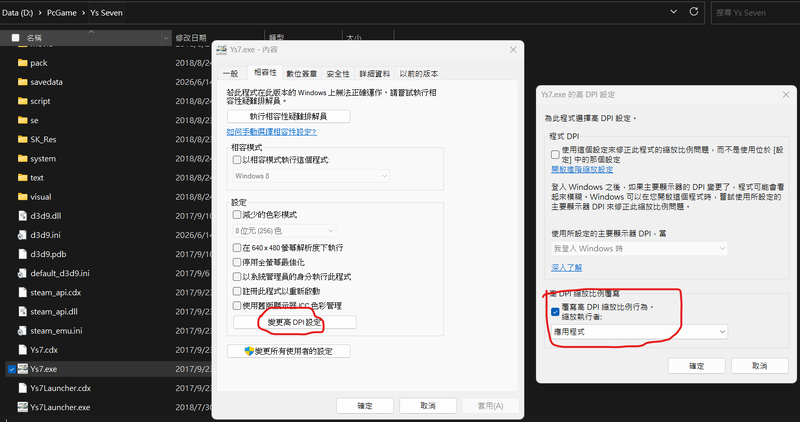The width and height of the screenshot is (800, 422).
Task: Expand the chevron after PcGame in path
Action: tap(83, 13)
